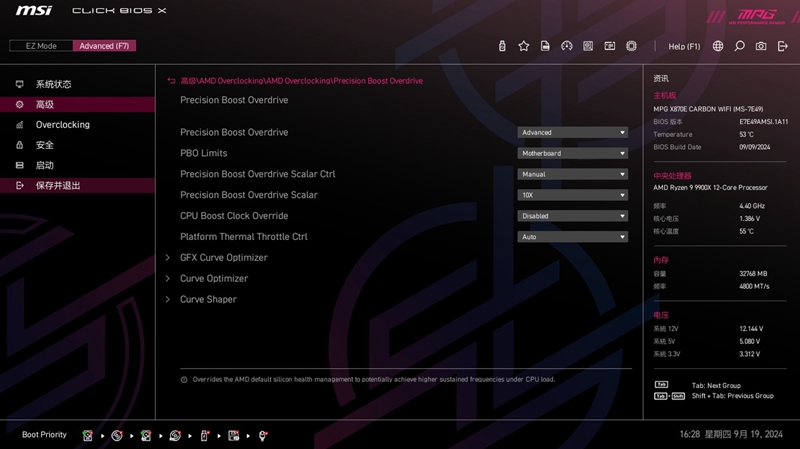800x449 pixels.
Task: Open the USB flash drive icon in toolbar
Action: 501,46
